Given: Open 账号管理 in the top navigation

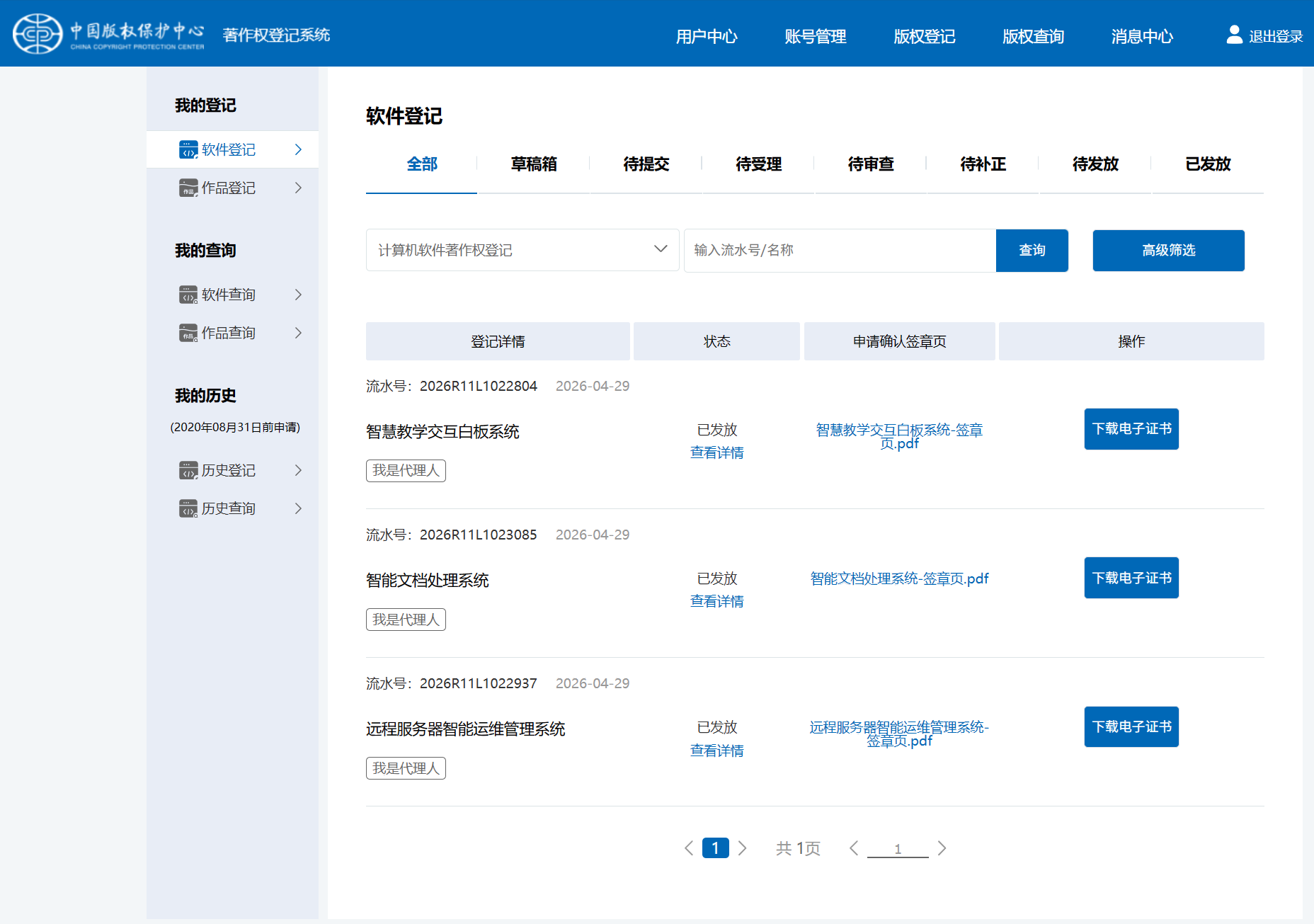Looking at the screenshot, I should pyautogui.click(x=816, y=36).
